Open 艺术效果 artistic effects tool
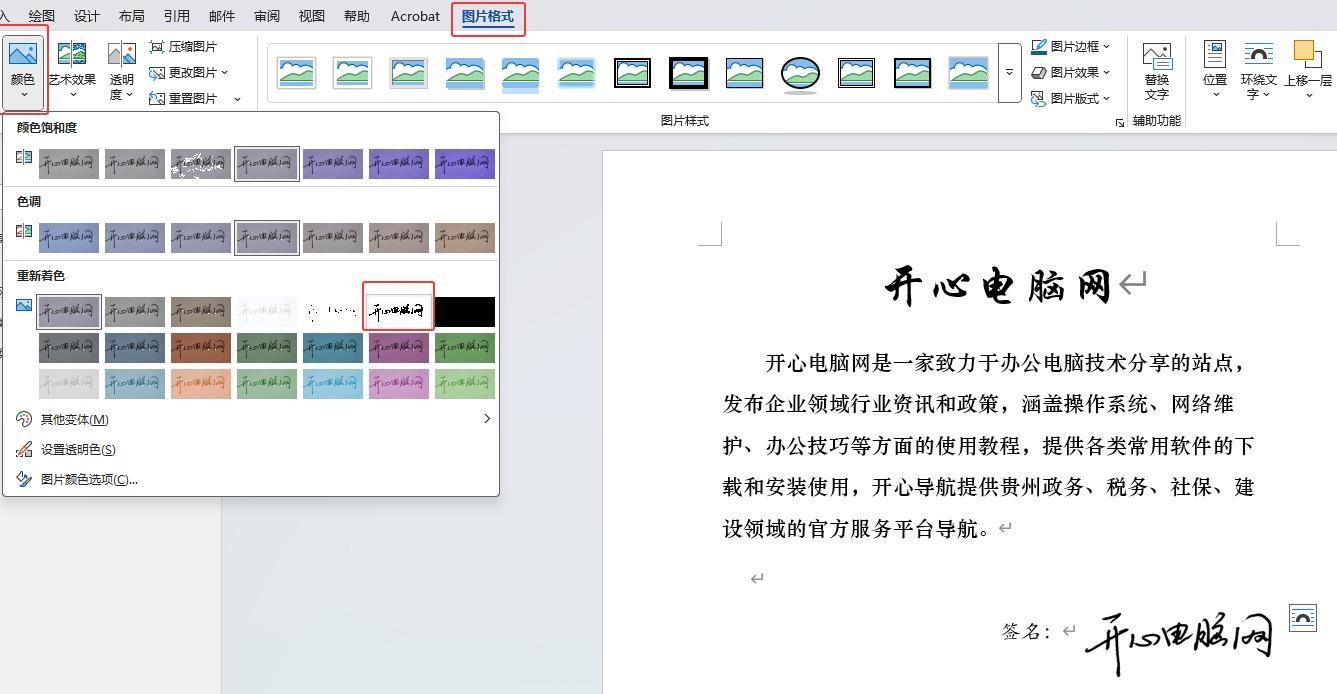This screenshot has height=694, width=1337. pos(72,54)
